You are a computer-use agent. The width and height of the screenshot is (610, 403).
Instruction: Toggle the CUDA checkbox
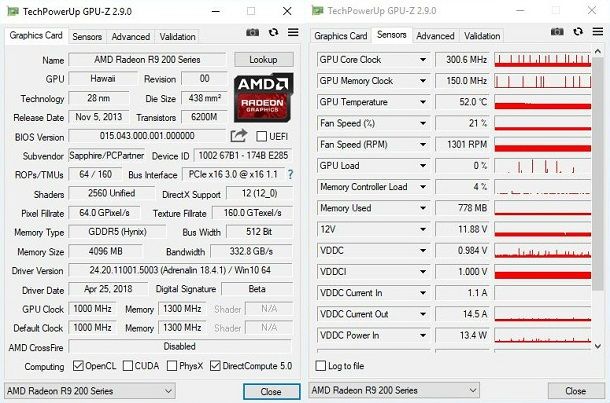click(128, 366)
